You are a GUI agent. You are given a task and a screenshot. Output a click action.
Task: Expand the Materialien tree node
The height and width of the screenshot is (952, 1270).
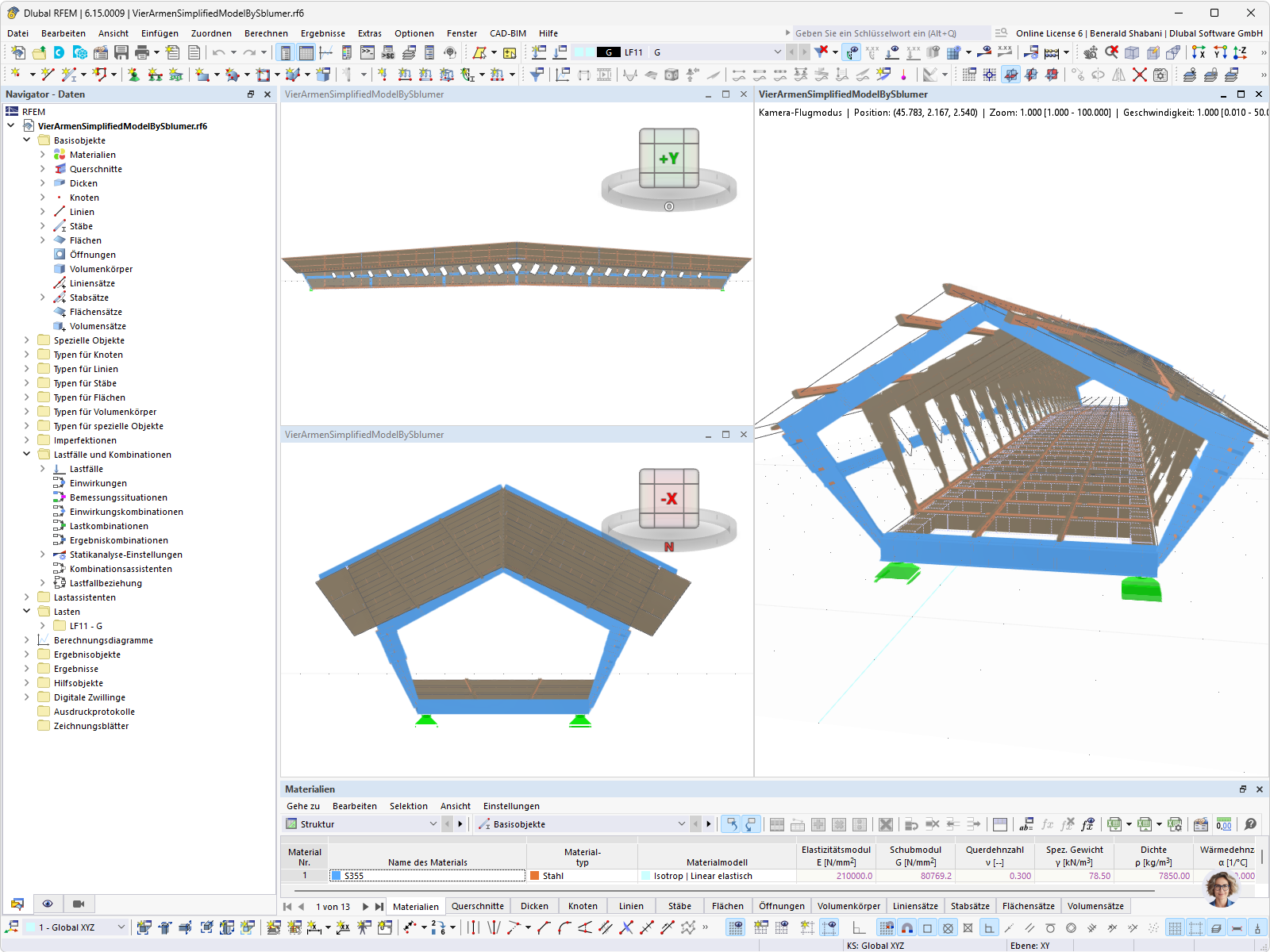pyautogui.click(x=43, y=155)
